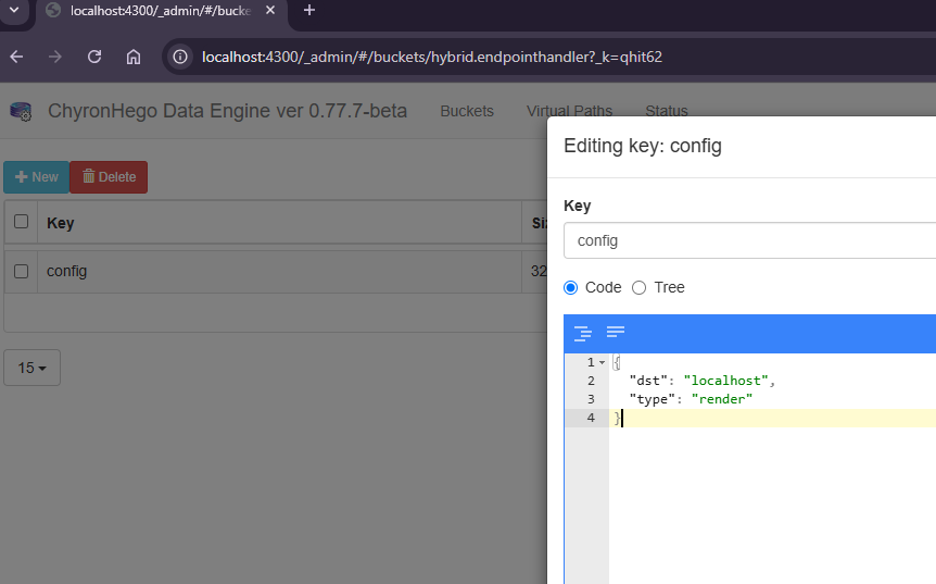
Task: Collapse the JSON object at line 1
Action: [602, 362]
